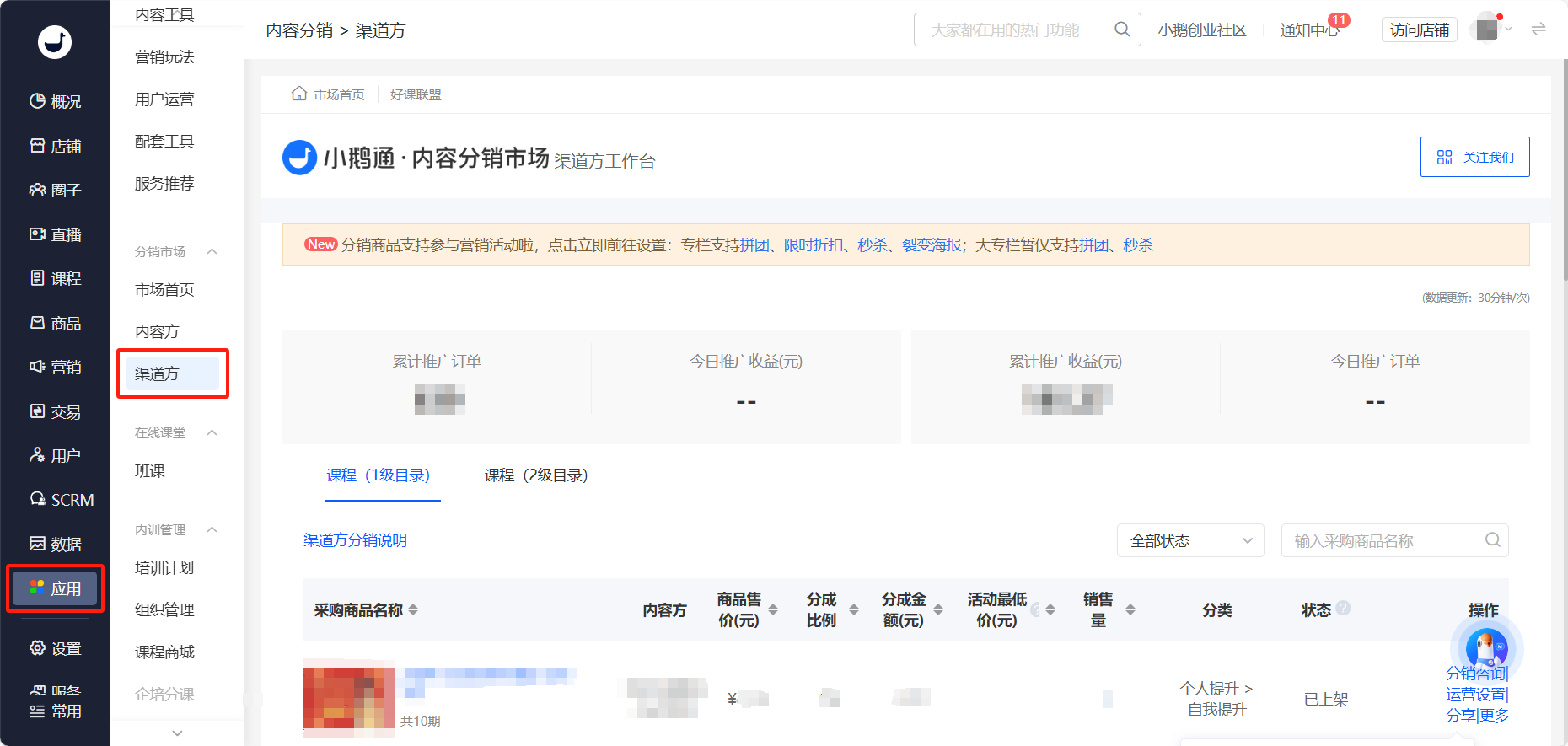Open the 渠道方分销说明 link

[x=355, y=540]
